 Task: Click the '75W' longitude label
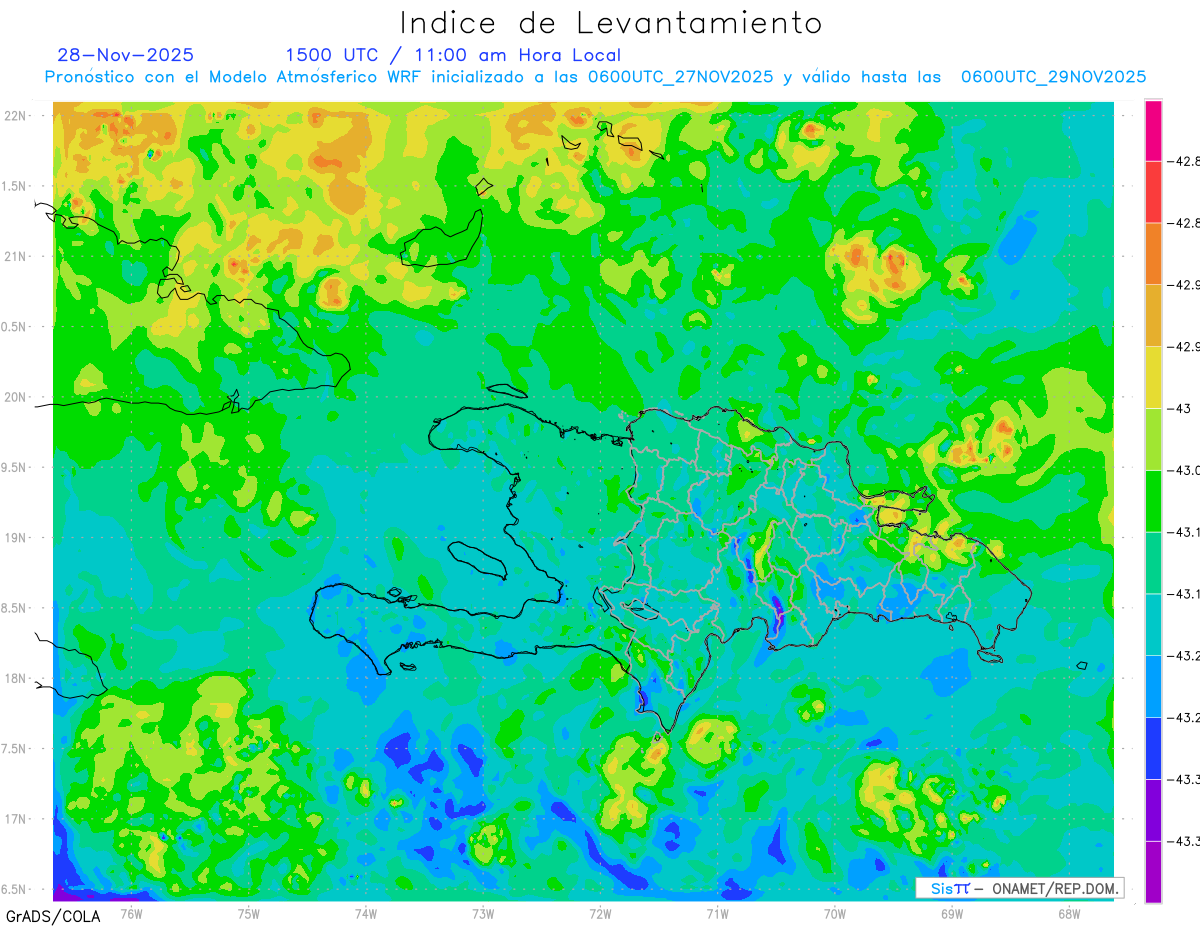coord(249,913)
